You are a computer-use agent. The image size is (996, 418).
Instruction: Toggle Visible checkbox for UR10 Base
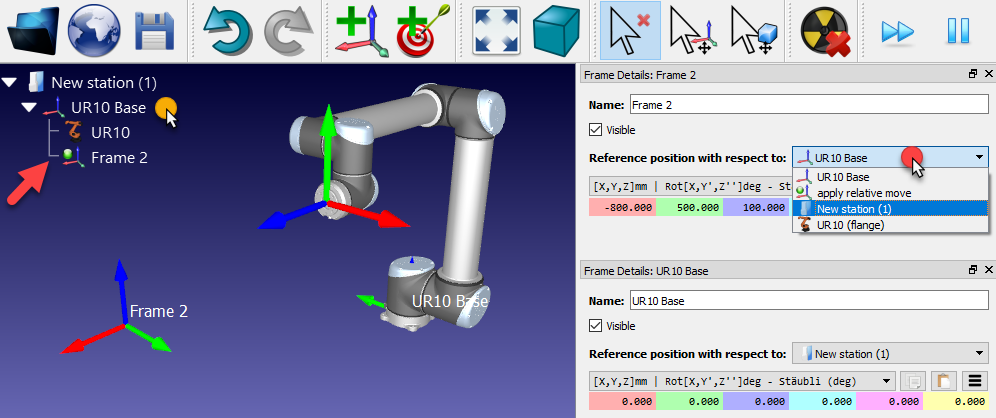(x=596, y=326)
